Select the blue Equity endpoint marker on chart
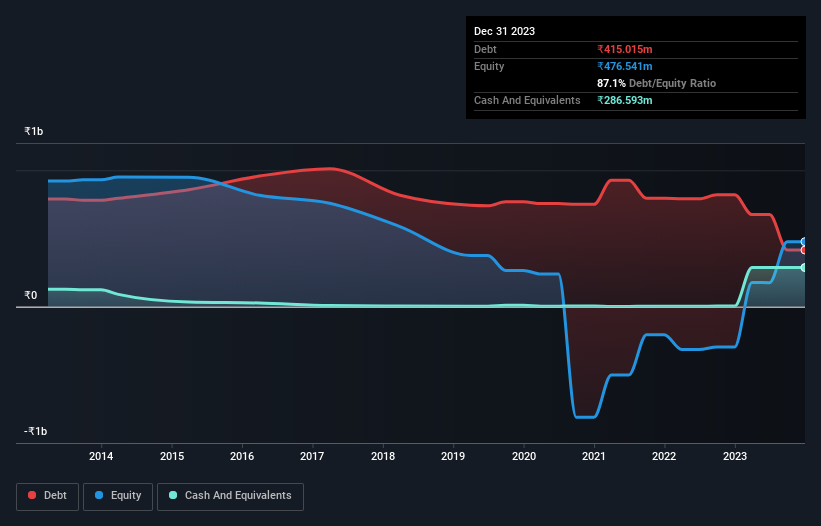The height and width of the screenshot is (526, 821). (804, 242)
